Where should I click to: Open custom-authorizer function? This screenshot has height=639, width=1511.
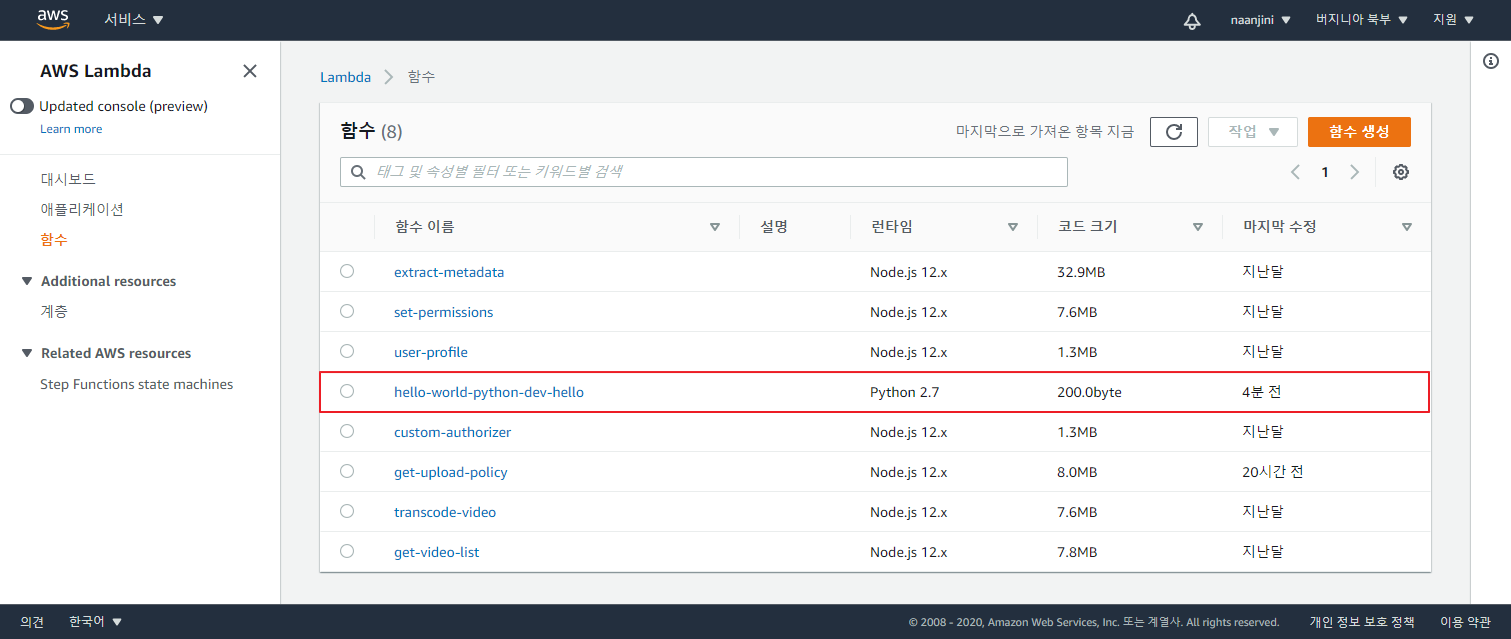click(x=453, y=432)
